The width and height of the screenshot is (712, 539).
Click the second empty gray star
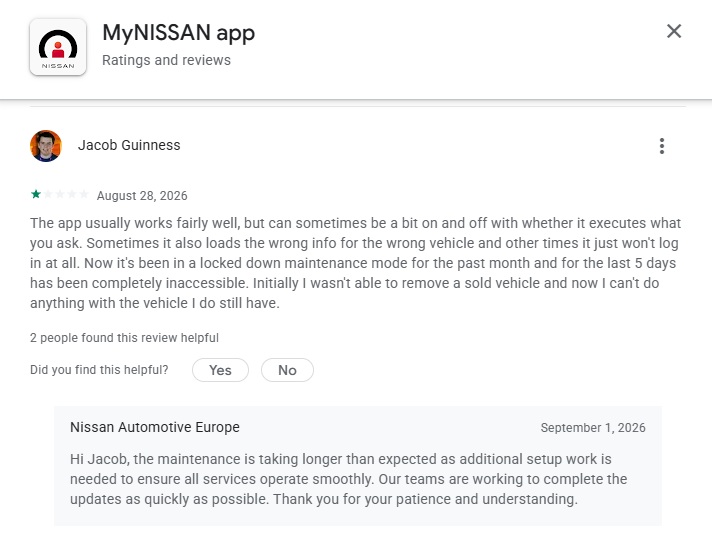48,195
